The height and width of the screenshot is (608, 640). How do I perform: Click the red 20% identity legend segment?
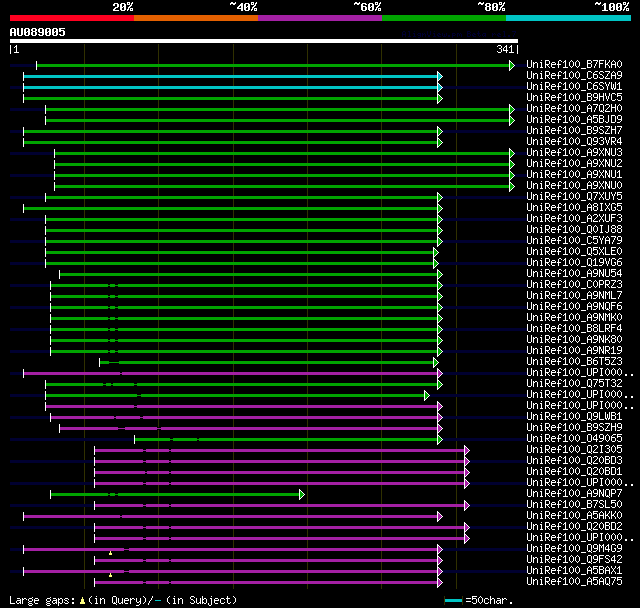click(72, 18)
